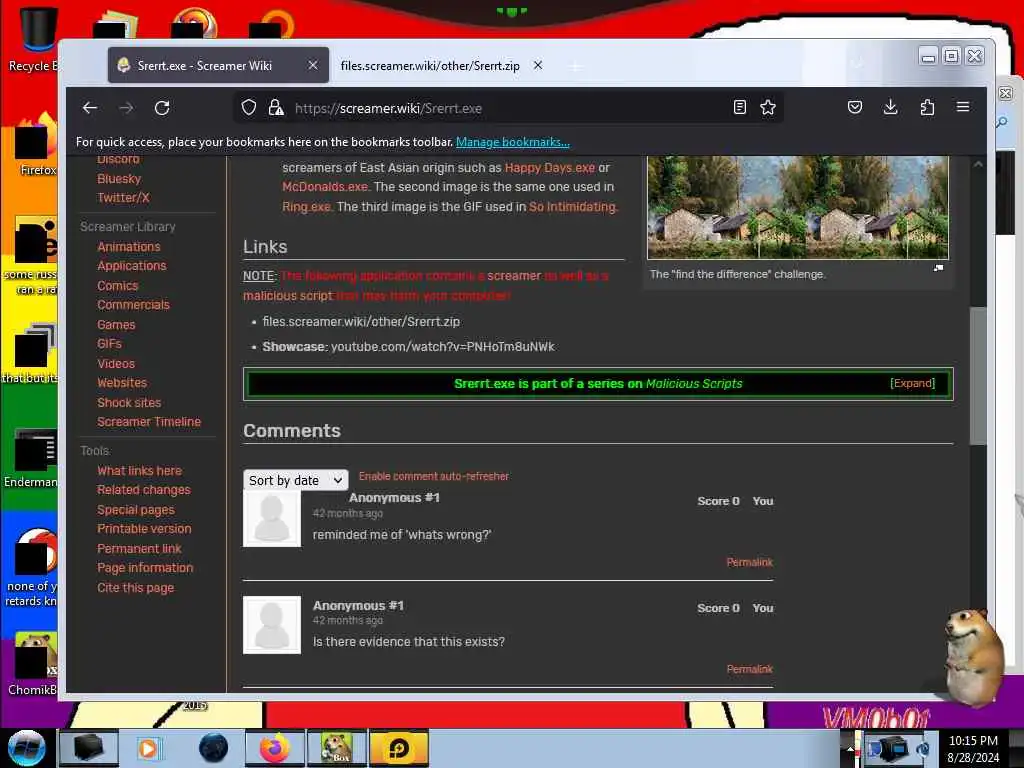Open the Manage bookmarks link
This screenshot has width=1024, height=768.
513,142
